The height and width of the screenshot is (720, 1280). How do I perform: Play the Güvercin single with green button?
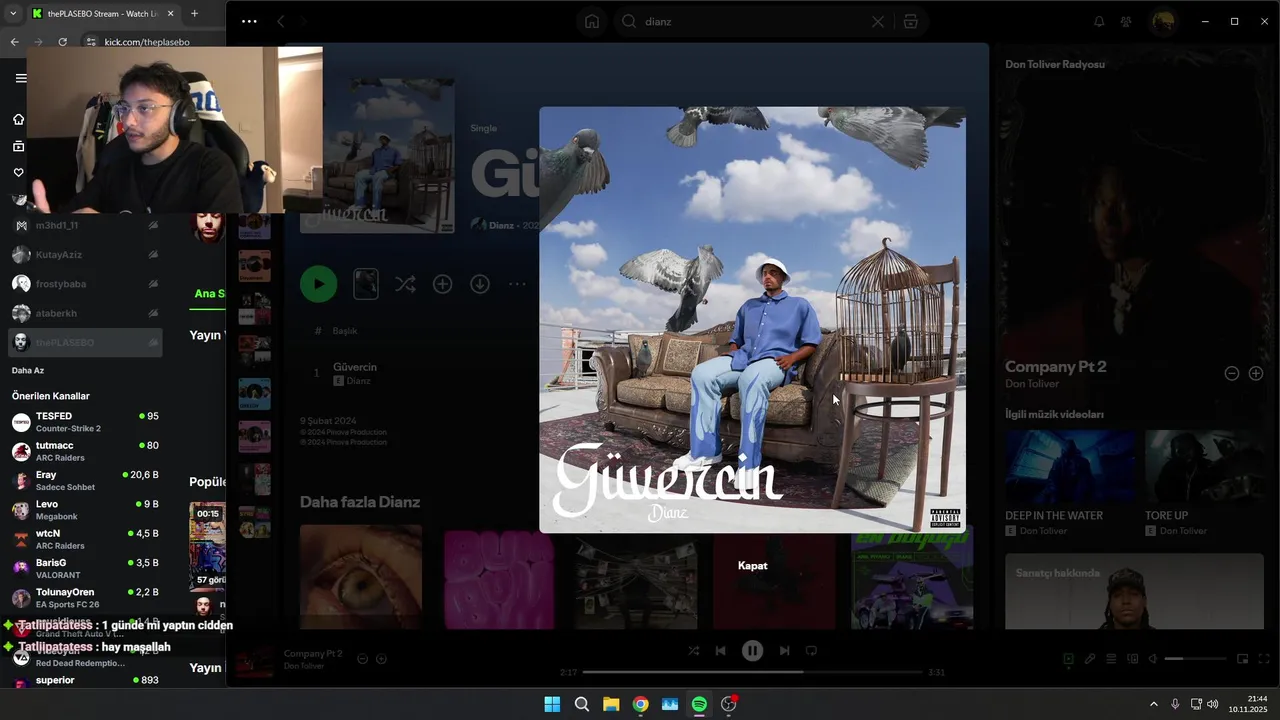319,284
